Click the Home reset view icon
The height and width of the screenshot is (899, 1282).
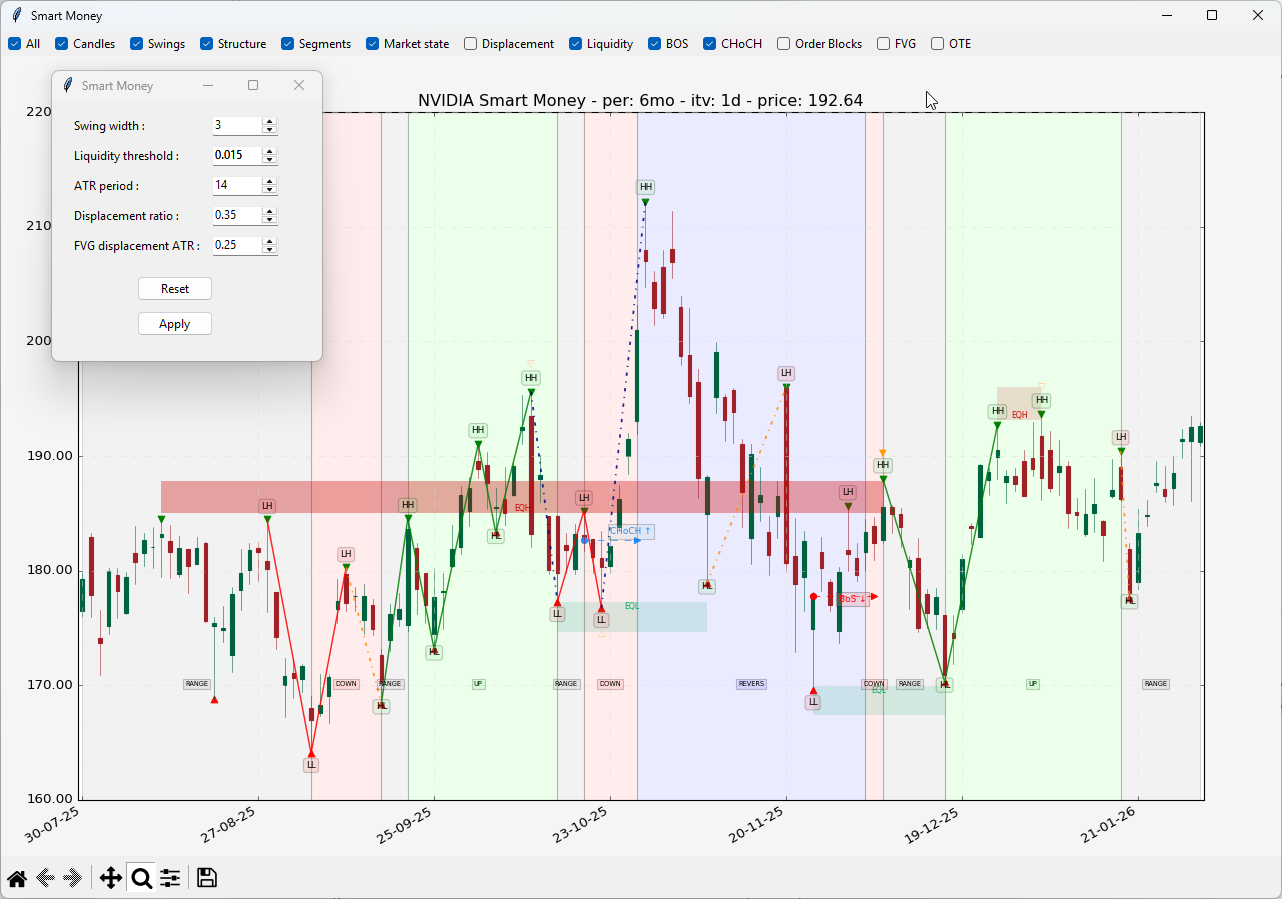tap(17, 878)
